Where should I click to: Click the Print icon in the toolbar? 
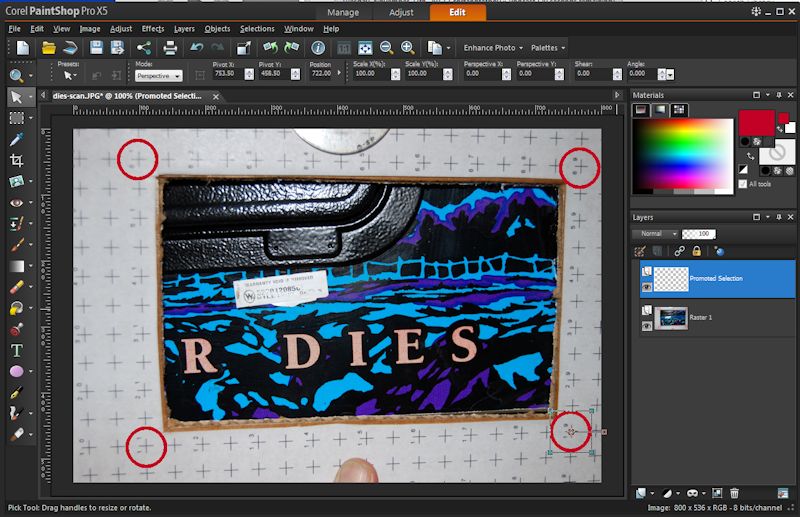[170, 48]
